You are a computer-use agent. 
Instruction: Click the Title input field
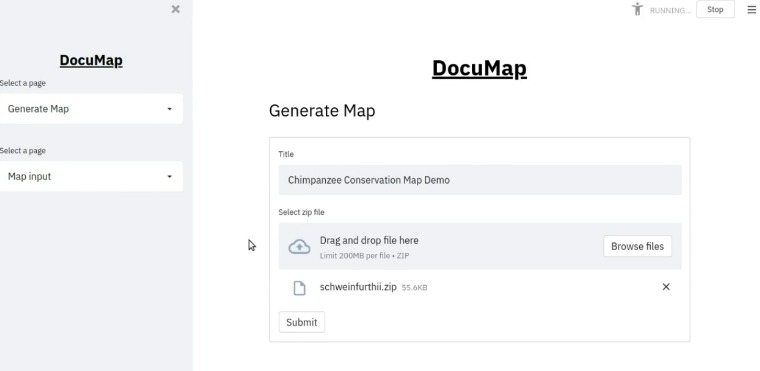pos(480,180)
